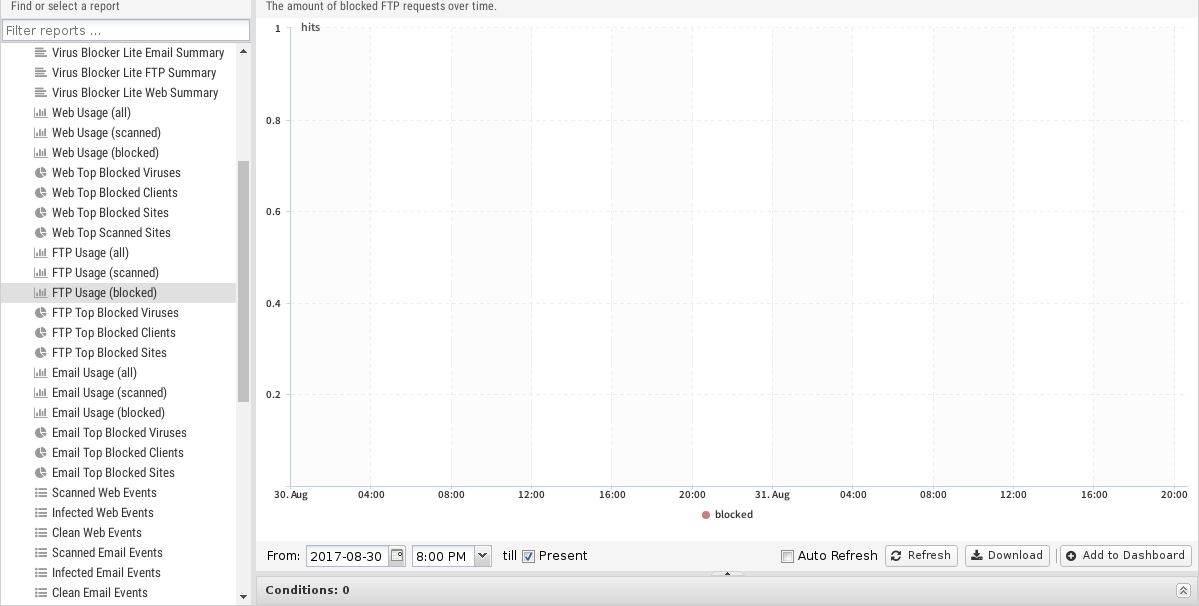Click pie icon for Web Top Blocked Viruses
This screenshot has width=1199, height=606.
[x=41, y=173]
